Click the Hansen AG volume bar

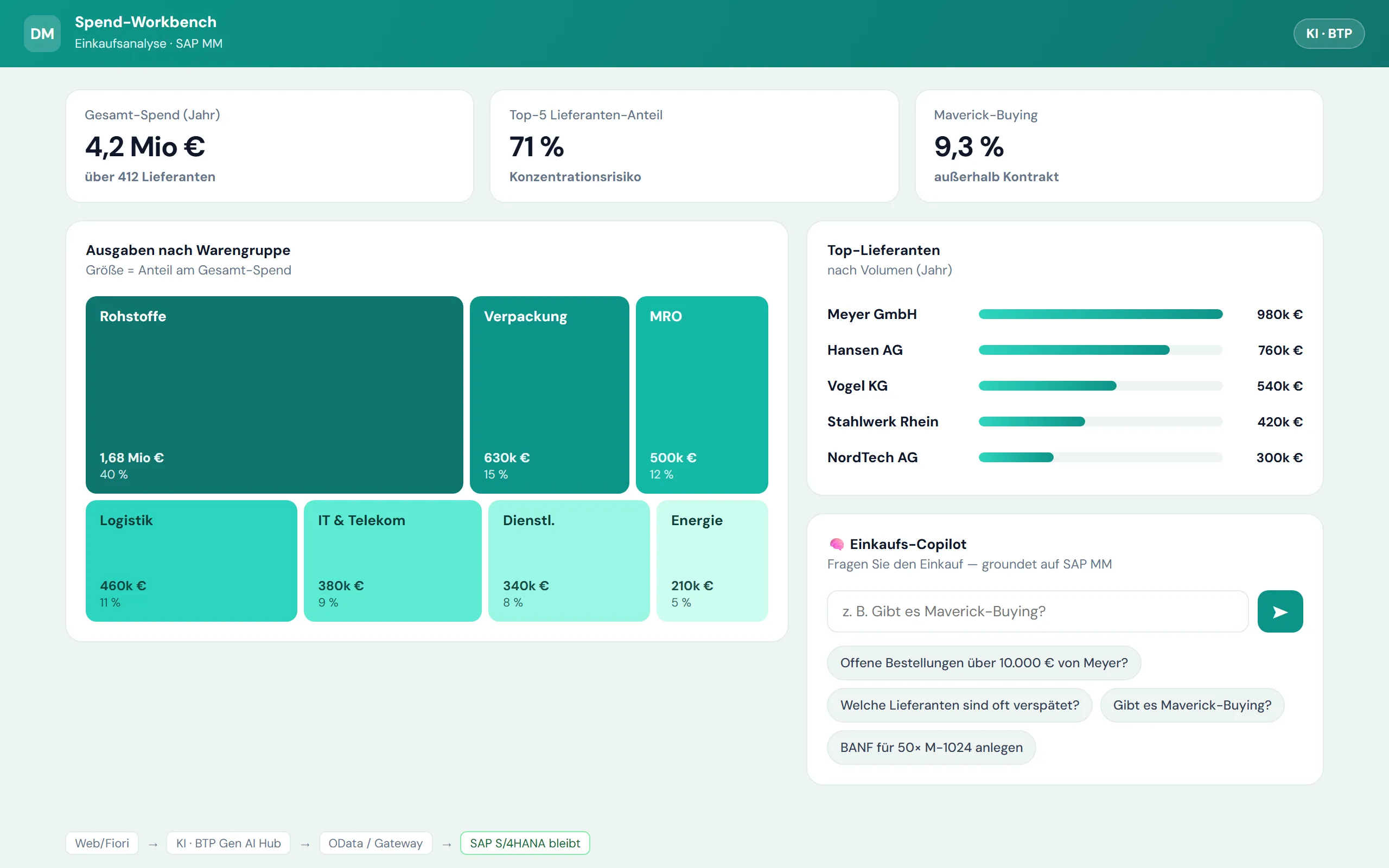[x=1100, y=350]
